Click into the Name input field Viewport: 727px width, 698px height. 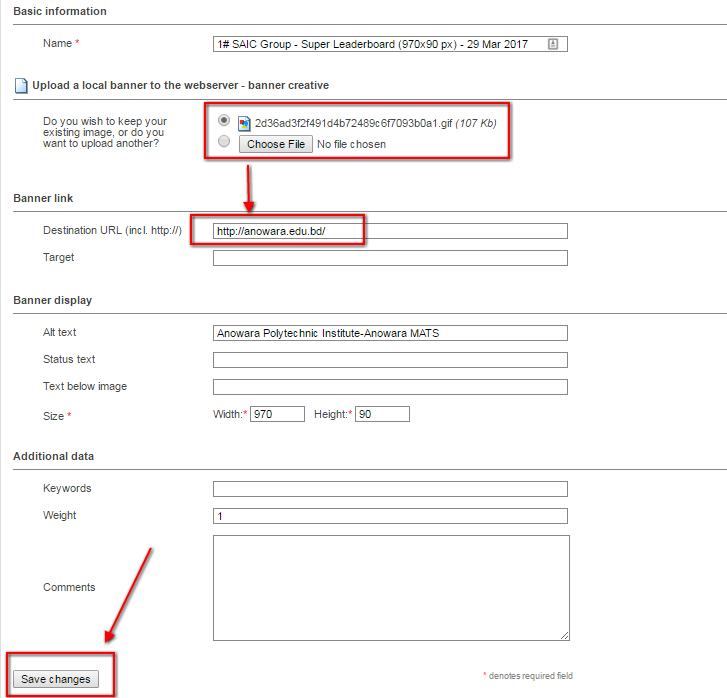[x=390, y=44]
